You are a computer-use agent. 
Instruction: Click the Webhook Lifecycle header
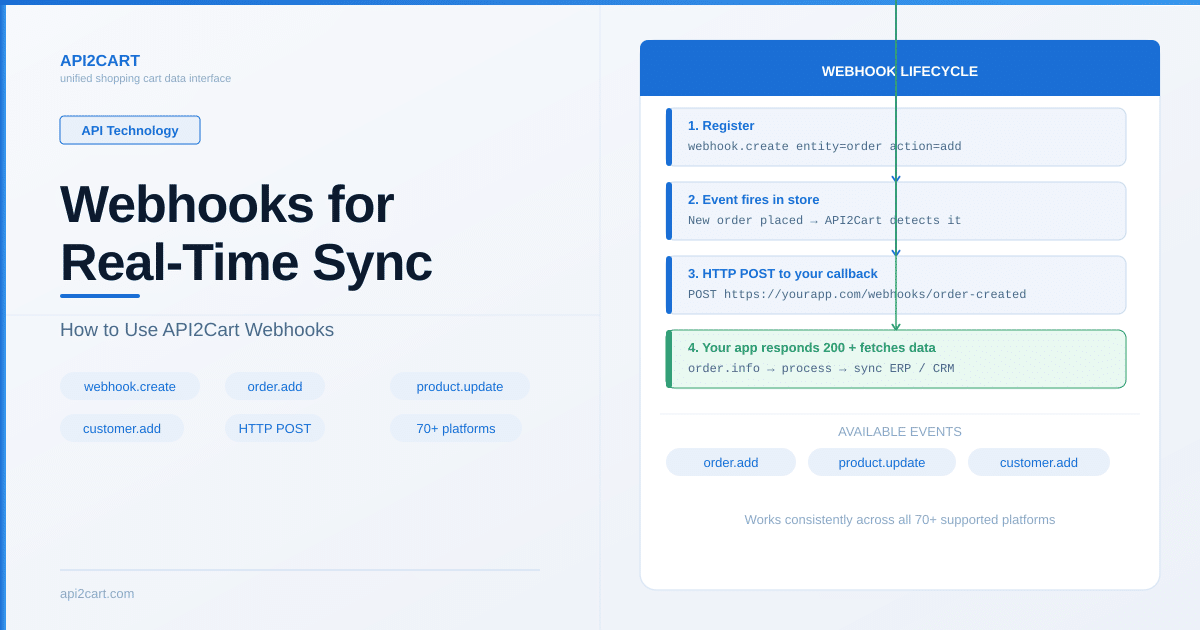coord(900,68)
